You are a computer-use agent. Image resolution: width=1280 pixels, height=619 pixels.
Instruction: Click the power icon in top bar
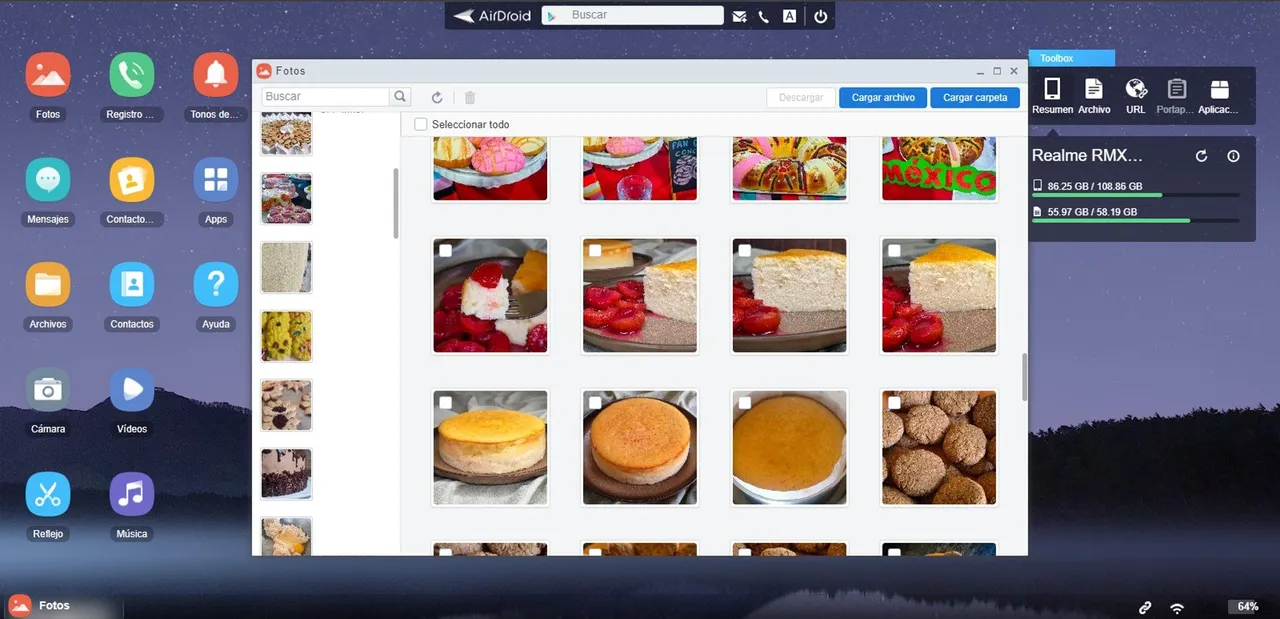(x=820, y=16)
